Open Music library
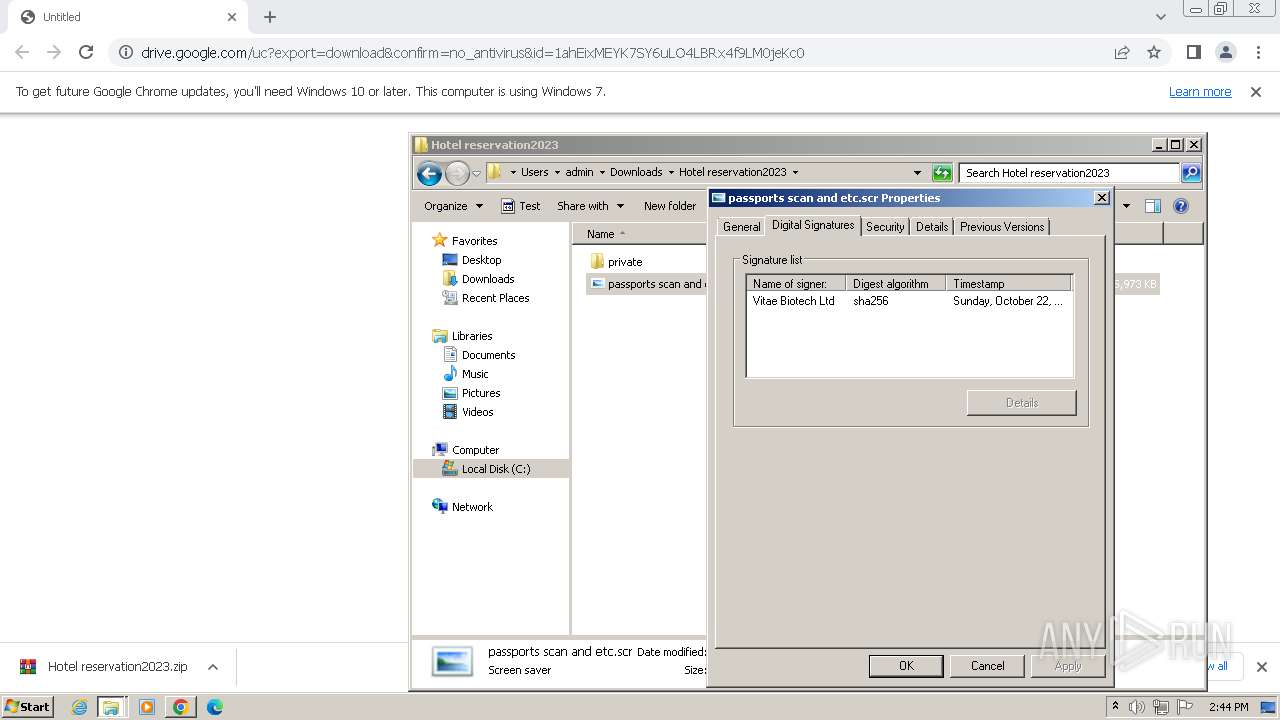 (x=475, y=374)
